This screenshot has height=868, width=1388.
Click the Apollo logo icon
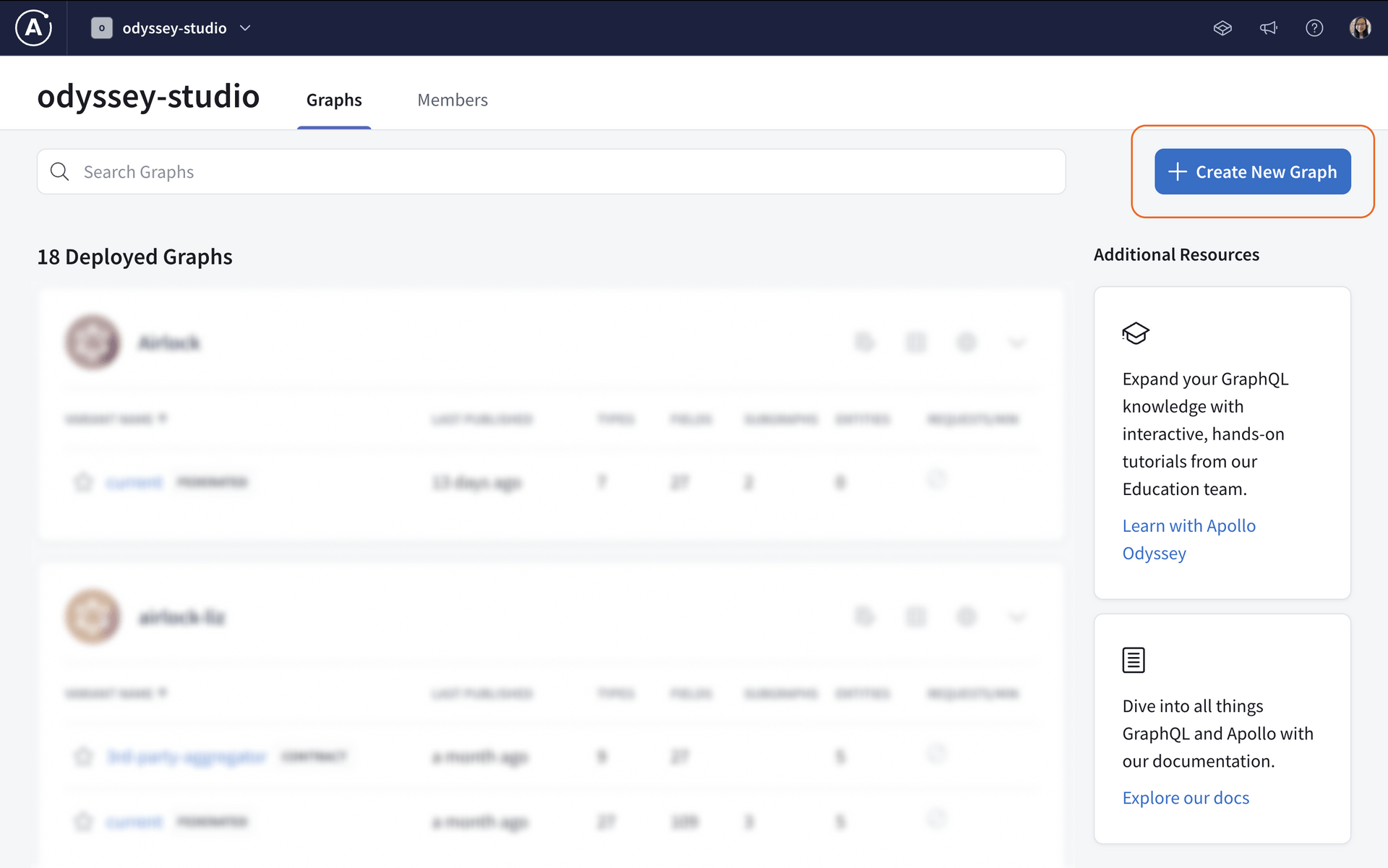(x=33, y=28)
